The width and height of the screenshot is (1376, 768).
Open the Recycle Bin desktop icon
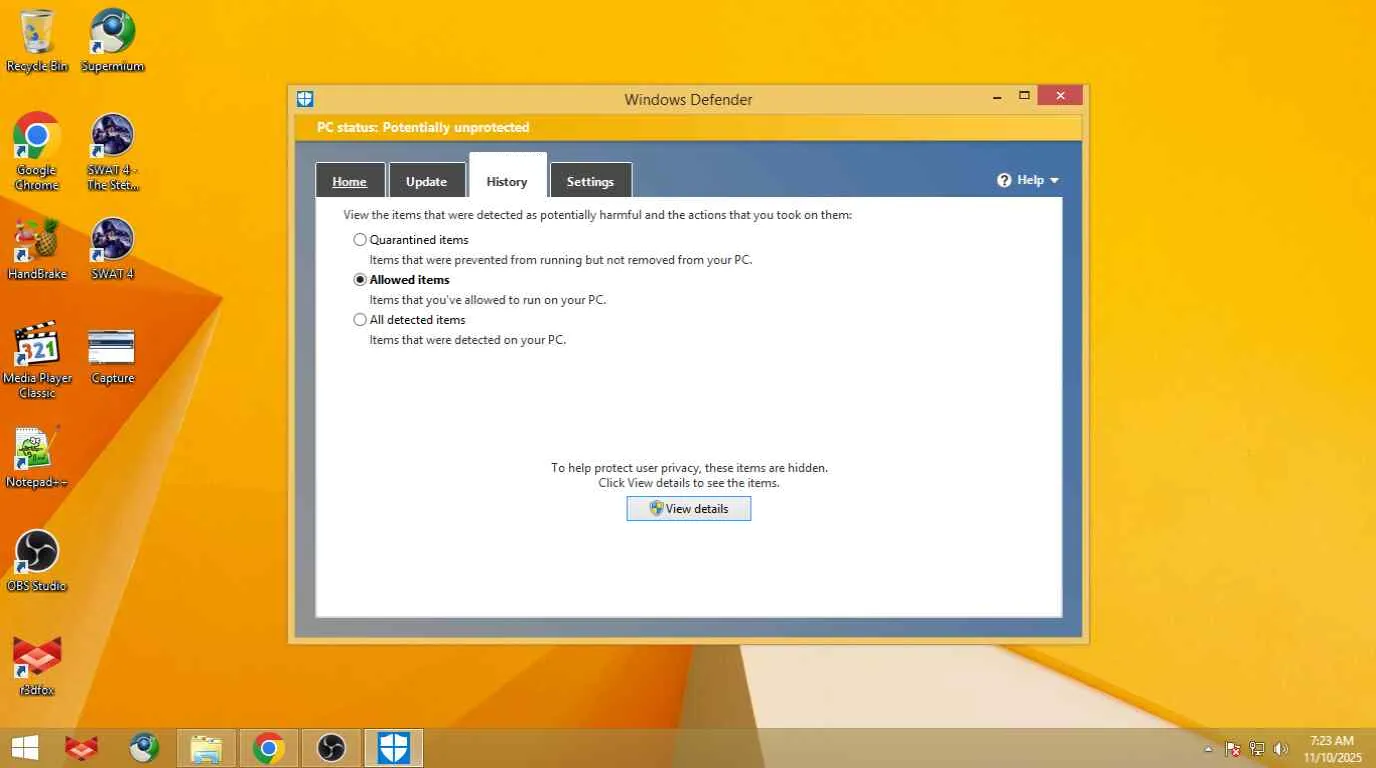[37, 40]
